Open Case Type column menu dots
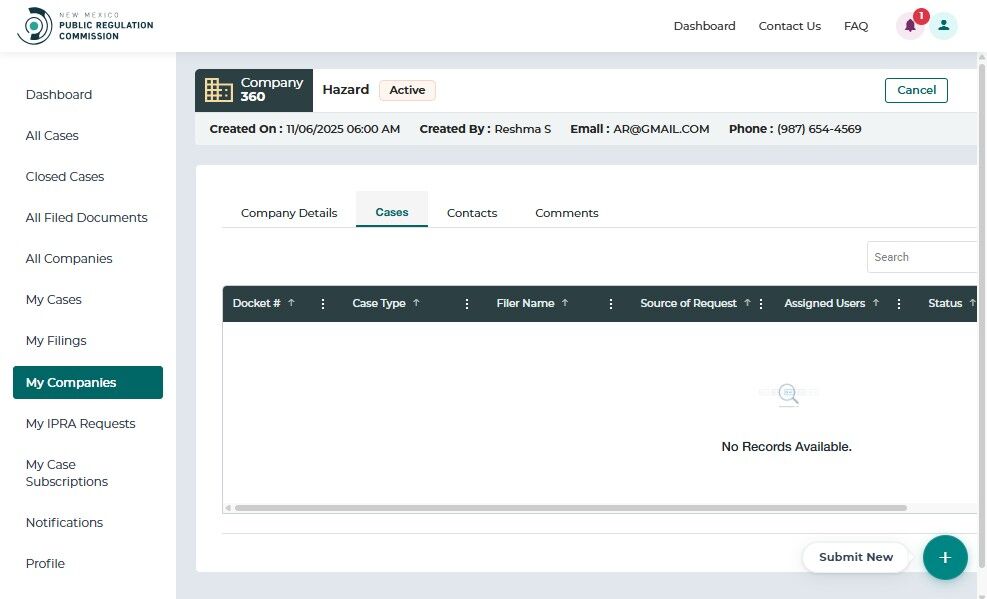 click(x=467, y=304)
